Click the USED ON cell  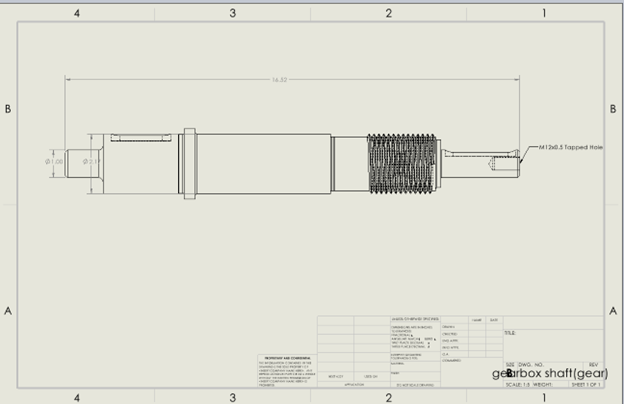[x=370, y=377]
